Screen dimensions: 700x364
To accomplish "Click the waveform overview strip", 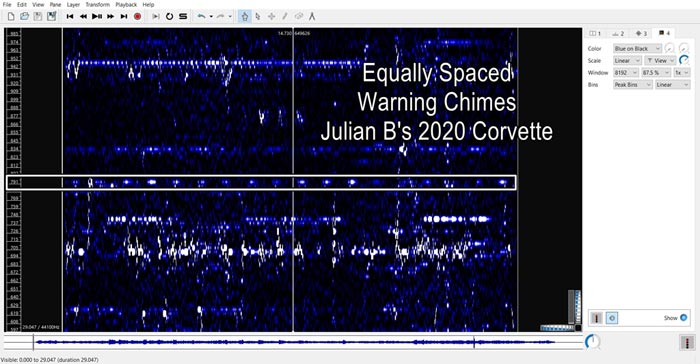I will [x=292, y=342].
